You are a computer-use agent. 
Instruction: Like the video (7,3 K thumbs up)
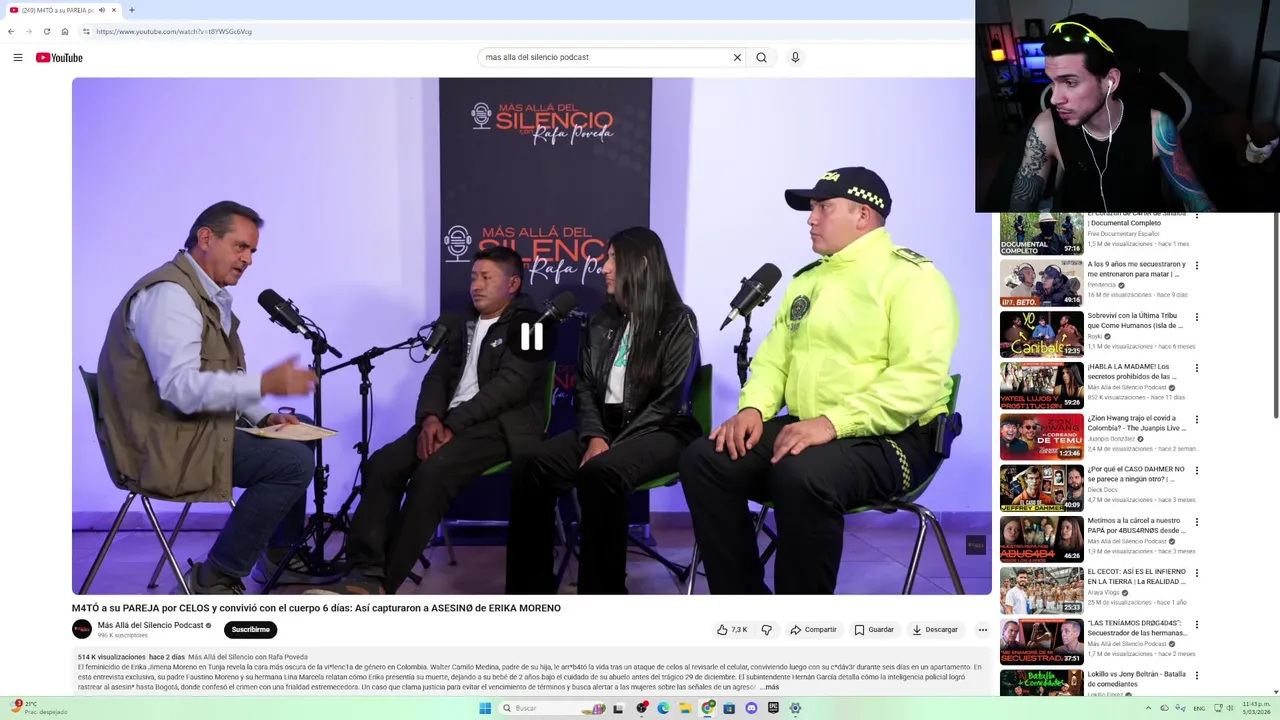pos(732,630)
